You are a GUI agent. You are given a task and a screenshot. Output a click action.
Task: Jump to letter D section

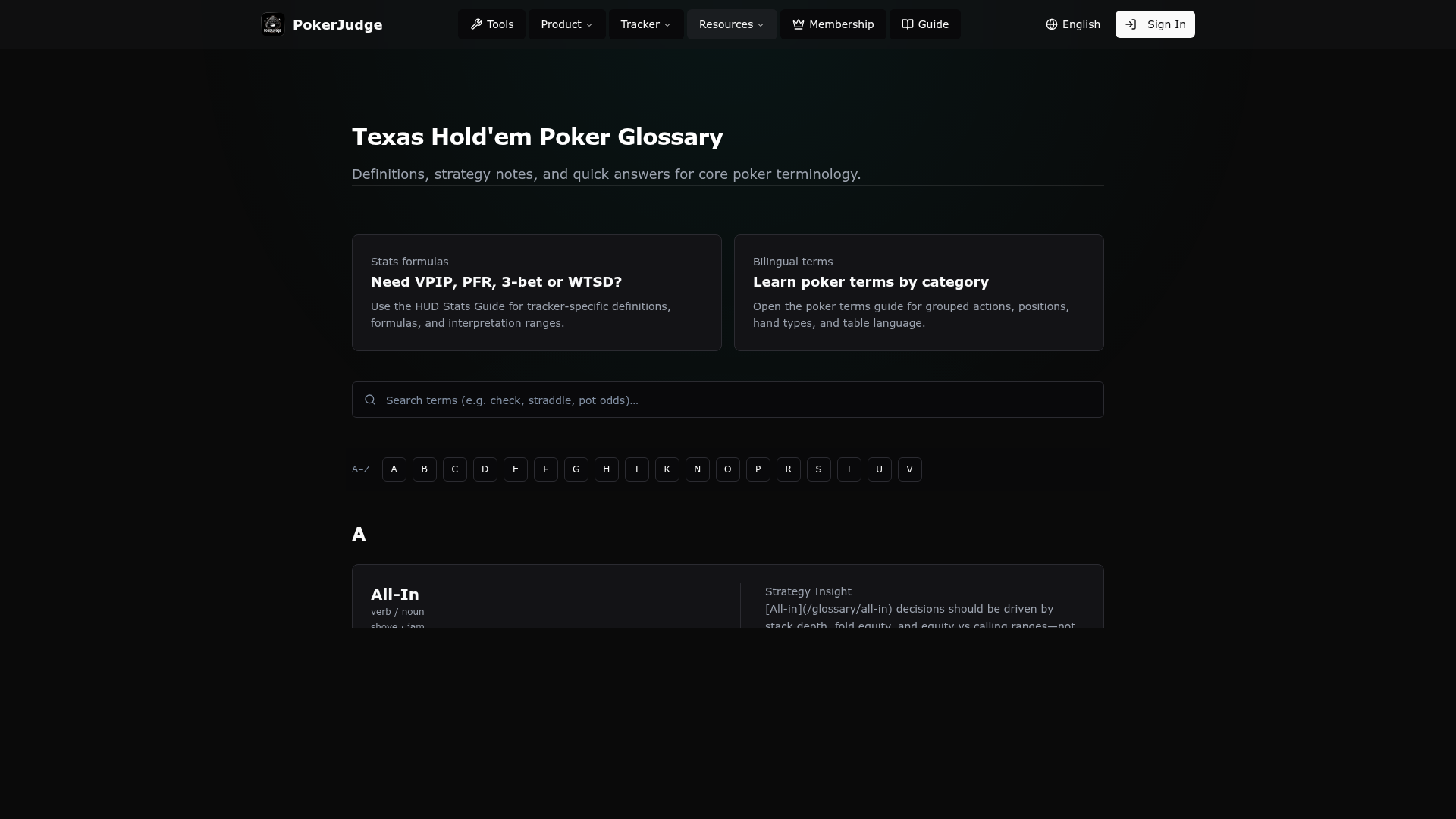(x=485, y=469)
